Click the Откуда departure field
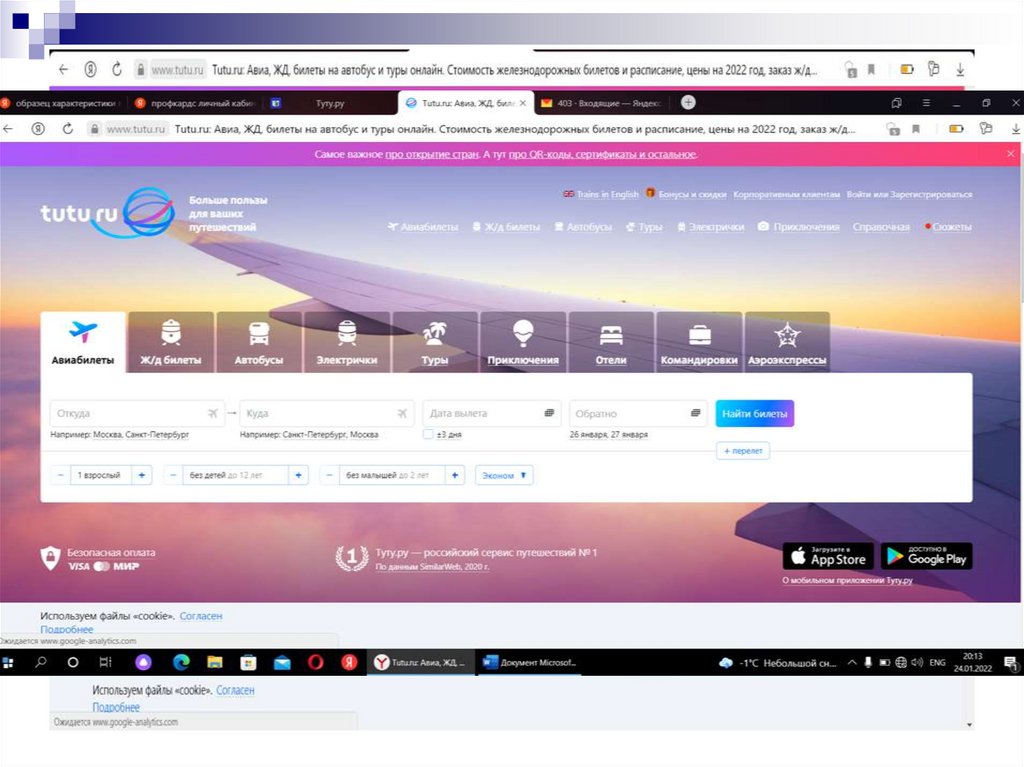Screen dimensions: 1024x767 tap(136, 414)
